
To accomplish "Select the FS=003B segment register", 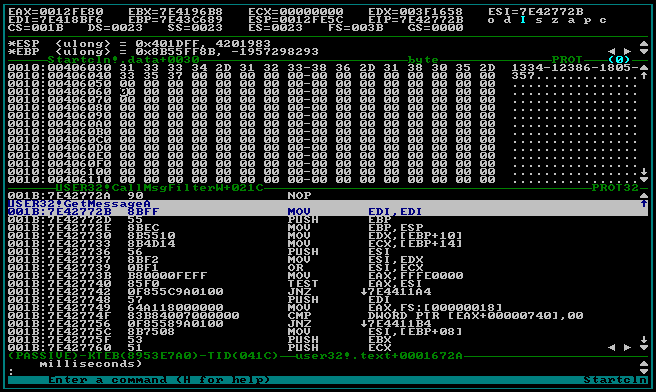I will 356,28.
